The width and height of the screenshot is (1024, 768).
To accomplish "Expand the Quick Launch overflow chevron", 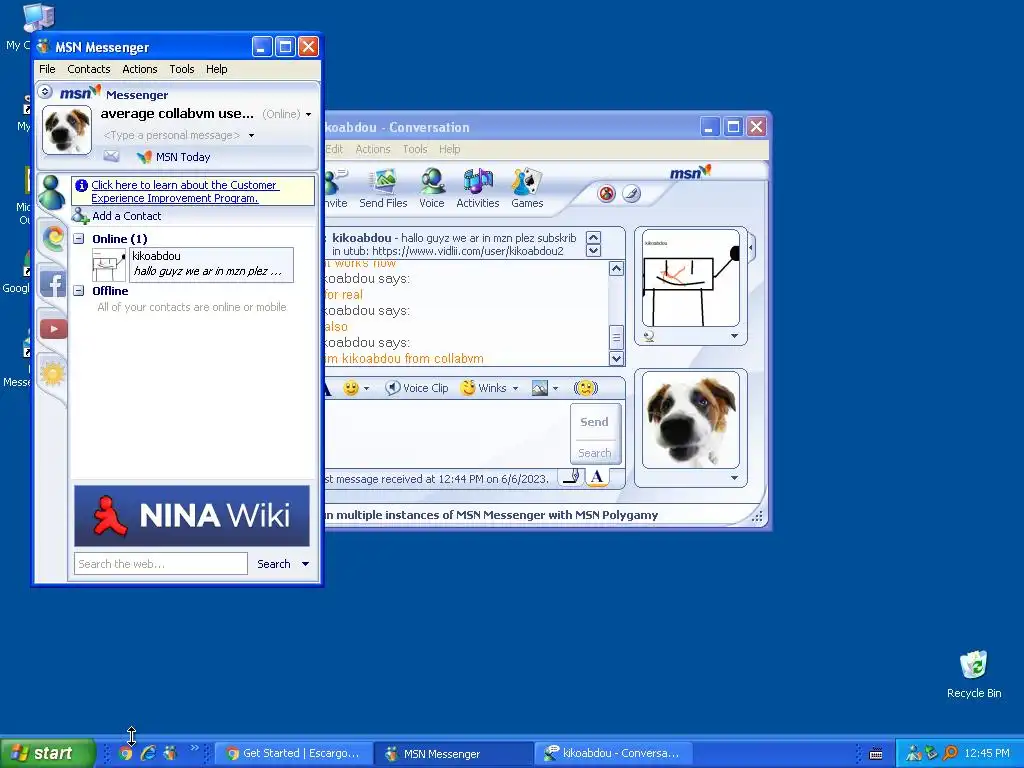I will (194, 748).
